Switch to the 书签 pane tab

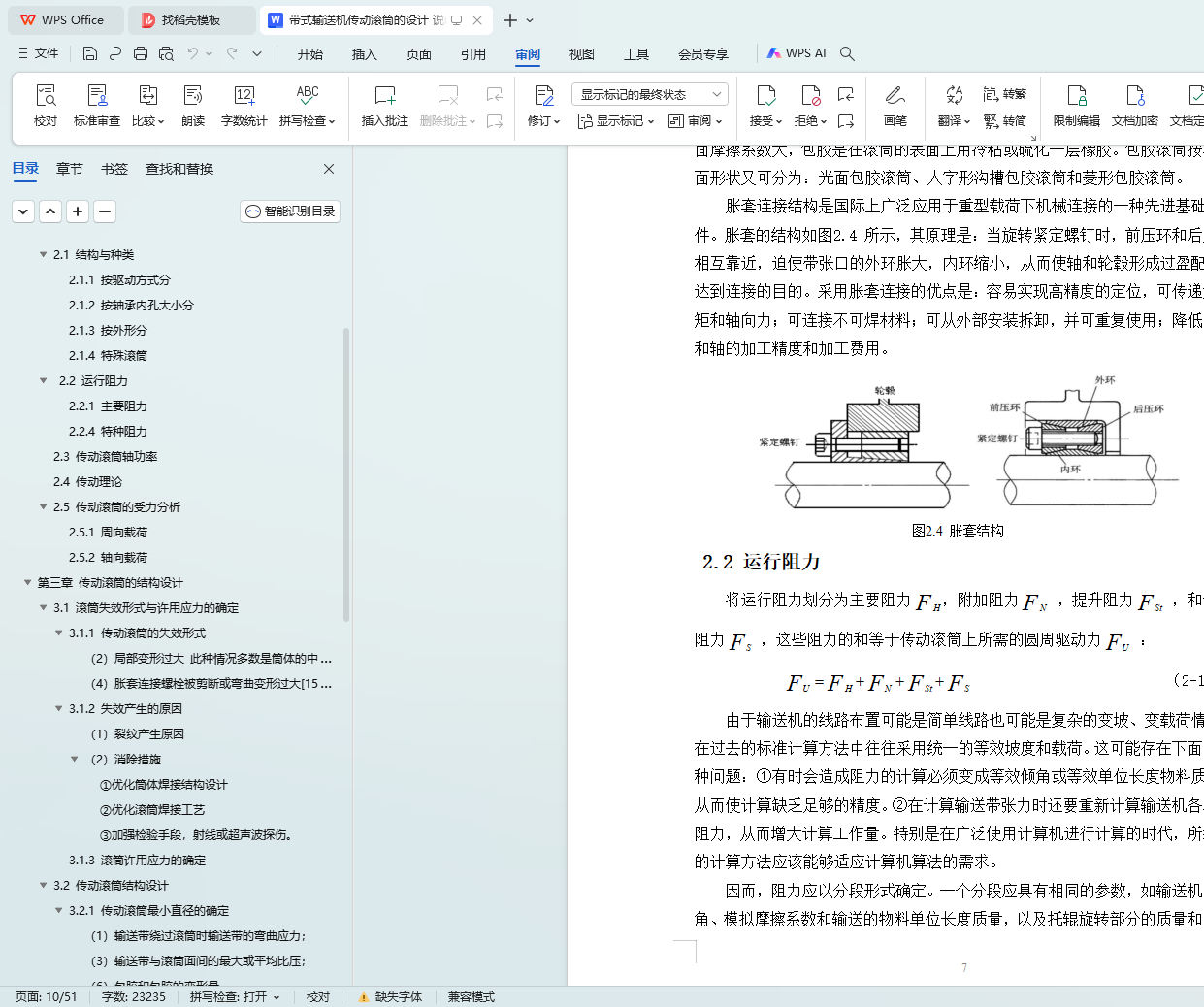(x=114, y=169)
